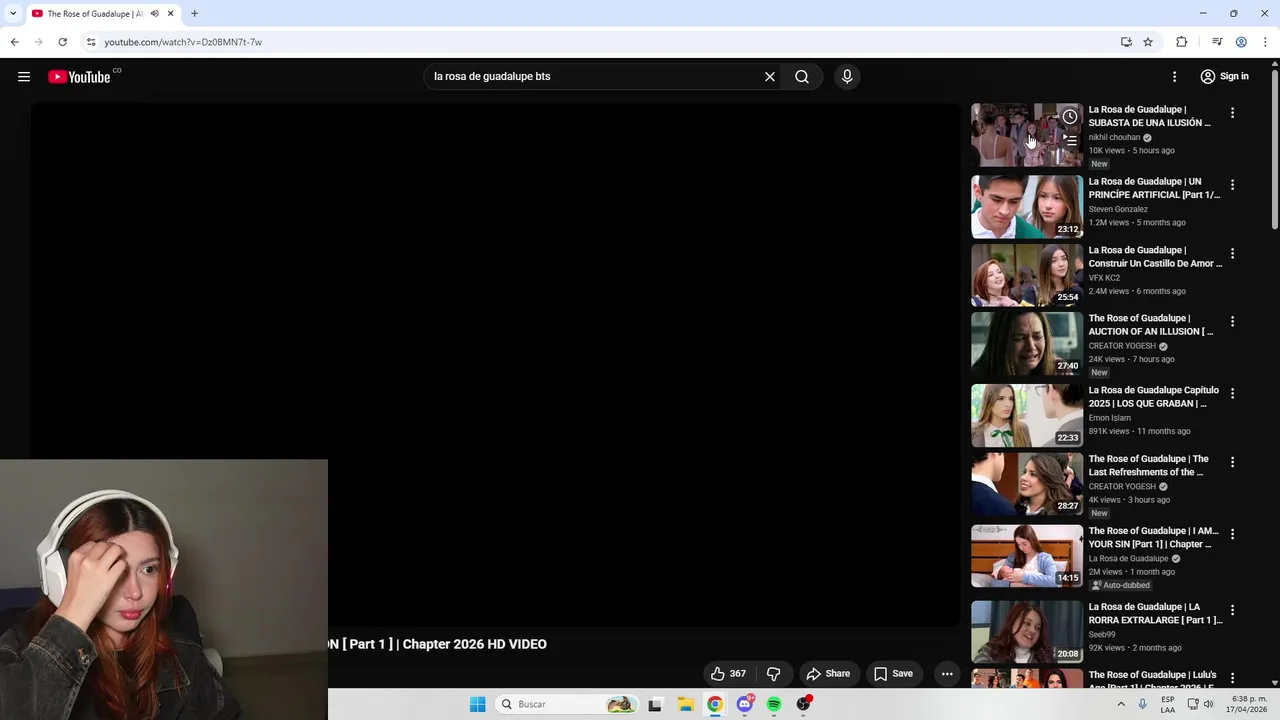Open the Chrome profile avatar

point(1241,42)
